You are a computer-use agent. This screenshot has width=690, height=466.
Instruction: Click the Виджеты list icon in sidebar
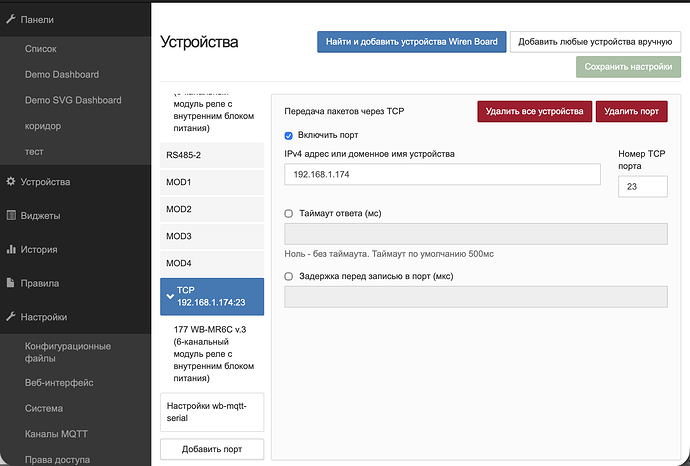coord(11,216)
